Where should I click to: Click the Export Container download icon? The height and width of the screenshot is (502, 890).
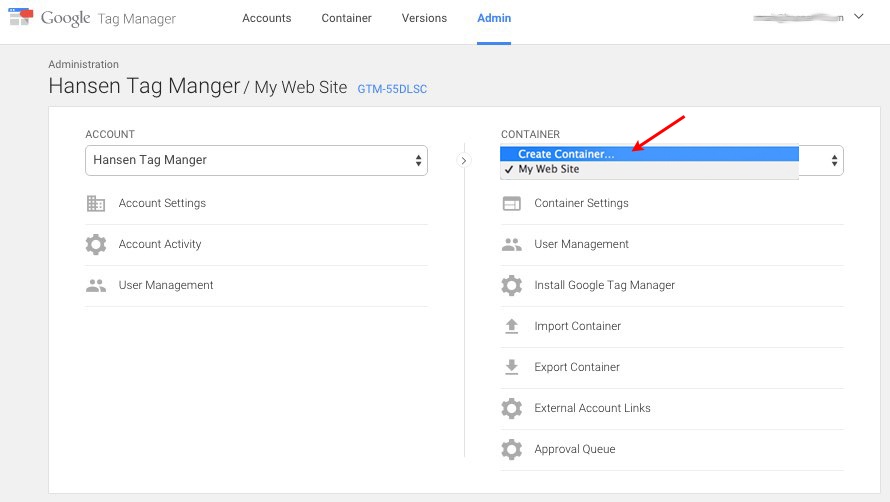click(512, 368)
